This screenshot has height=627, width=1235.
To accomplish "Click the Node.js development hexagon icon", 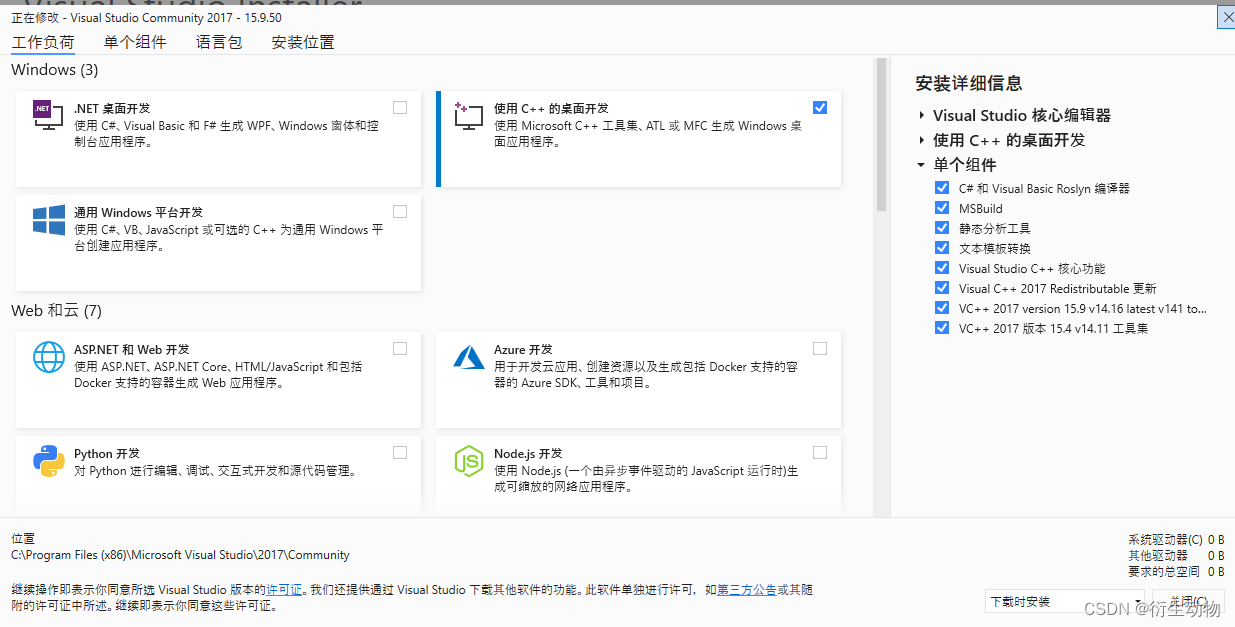I will tap(468, 461).
